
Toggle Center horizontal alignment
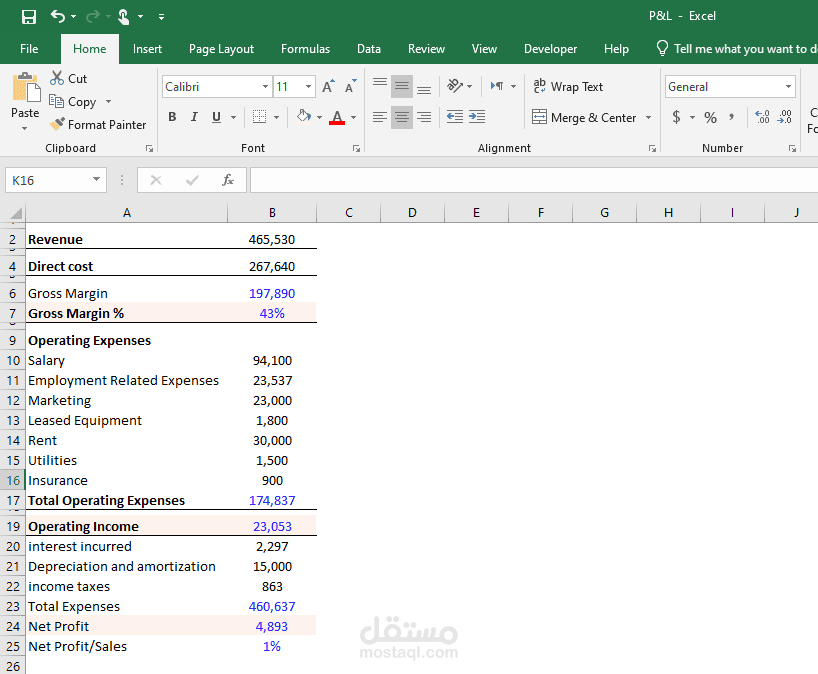[402, 117]
